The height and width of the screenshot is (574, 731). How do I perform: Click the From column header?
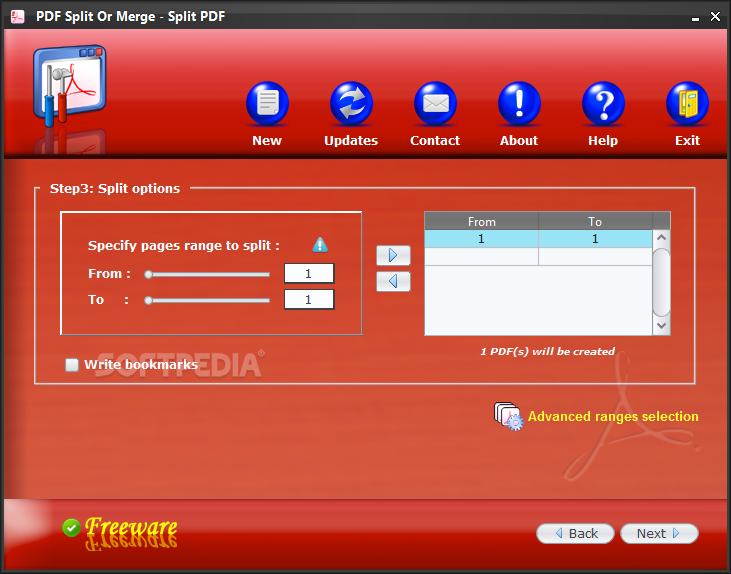tap(482, 221)
